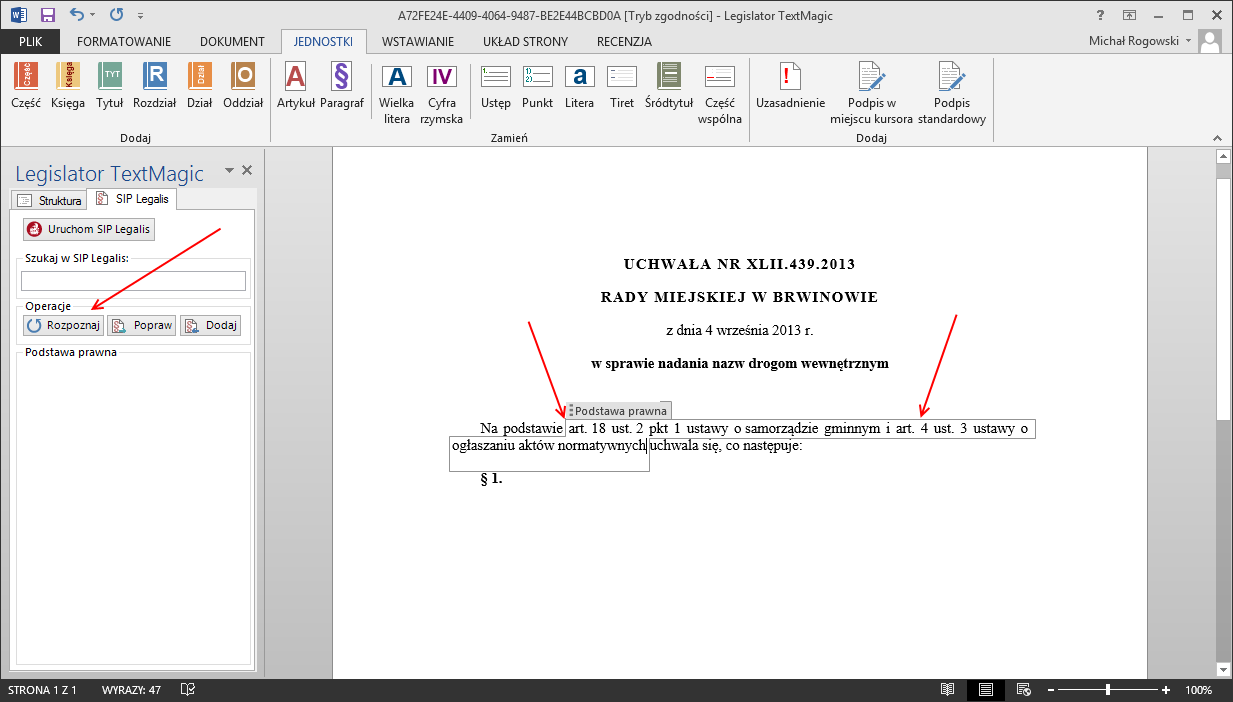Viewport: 1233px width, 702px height.
Task: Click the Podstawa prawna control tag
Action: click(619, 411)
